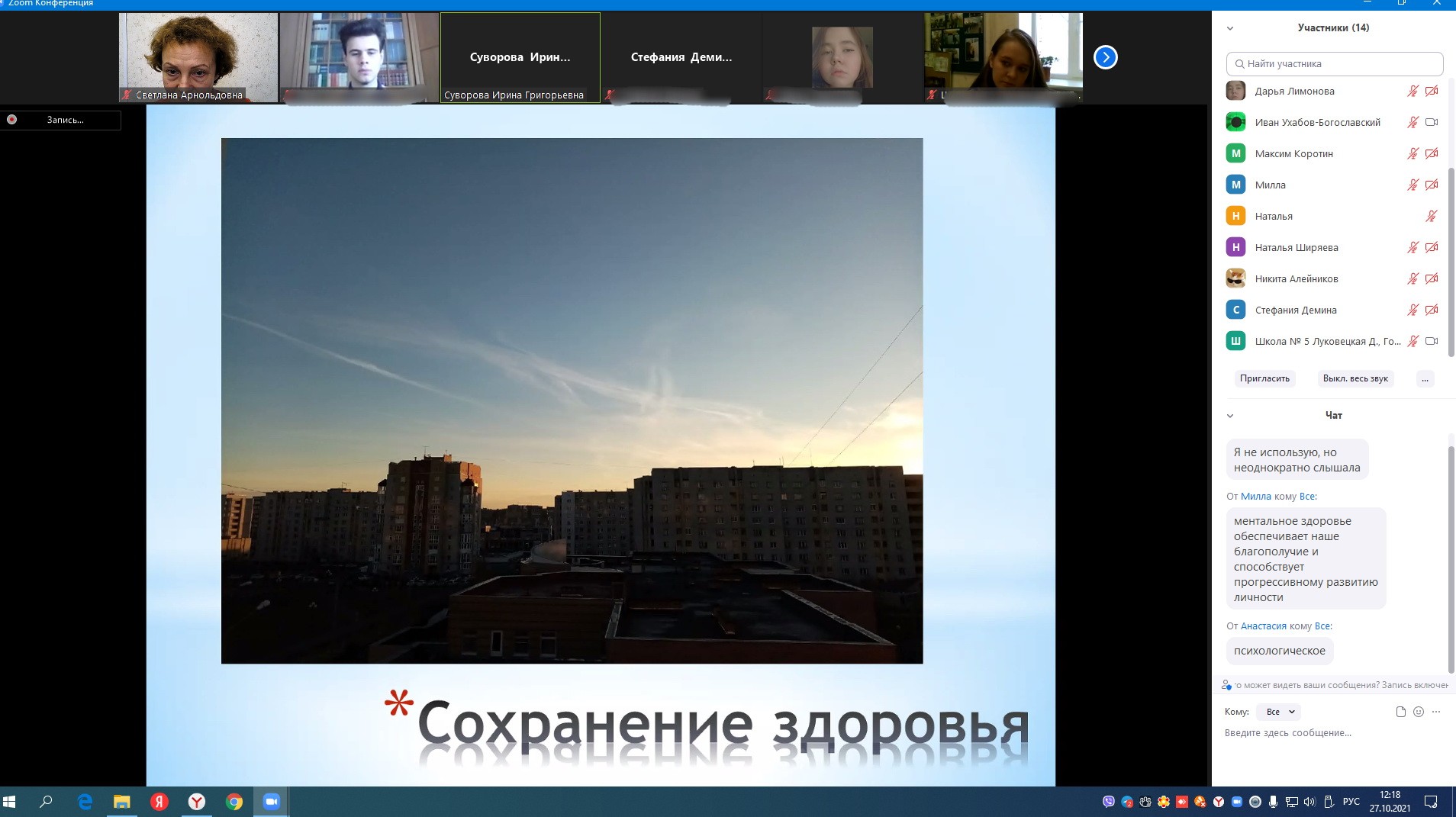Toggle microphone mute for Наталья

coord(1431,217)
